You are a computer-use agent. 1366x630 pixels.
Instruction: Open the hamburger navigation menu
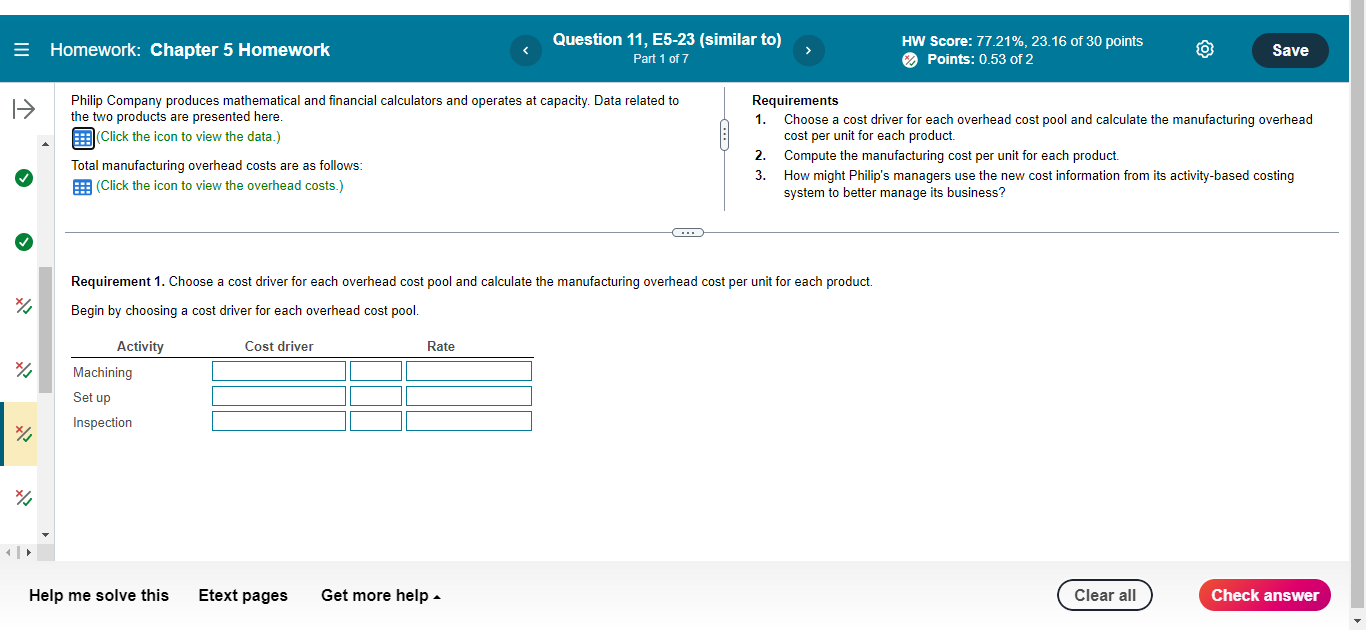20,49
